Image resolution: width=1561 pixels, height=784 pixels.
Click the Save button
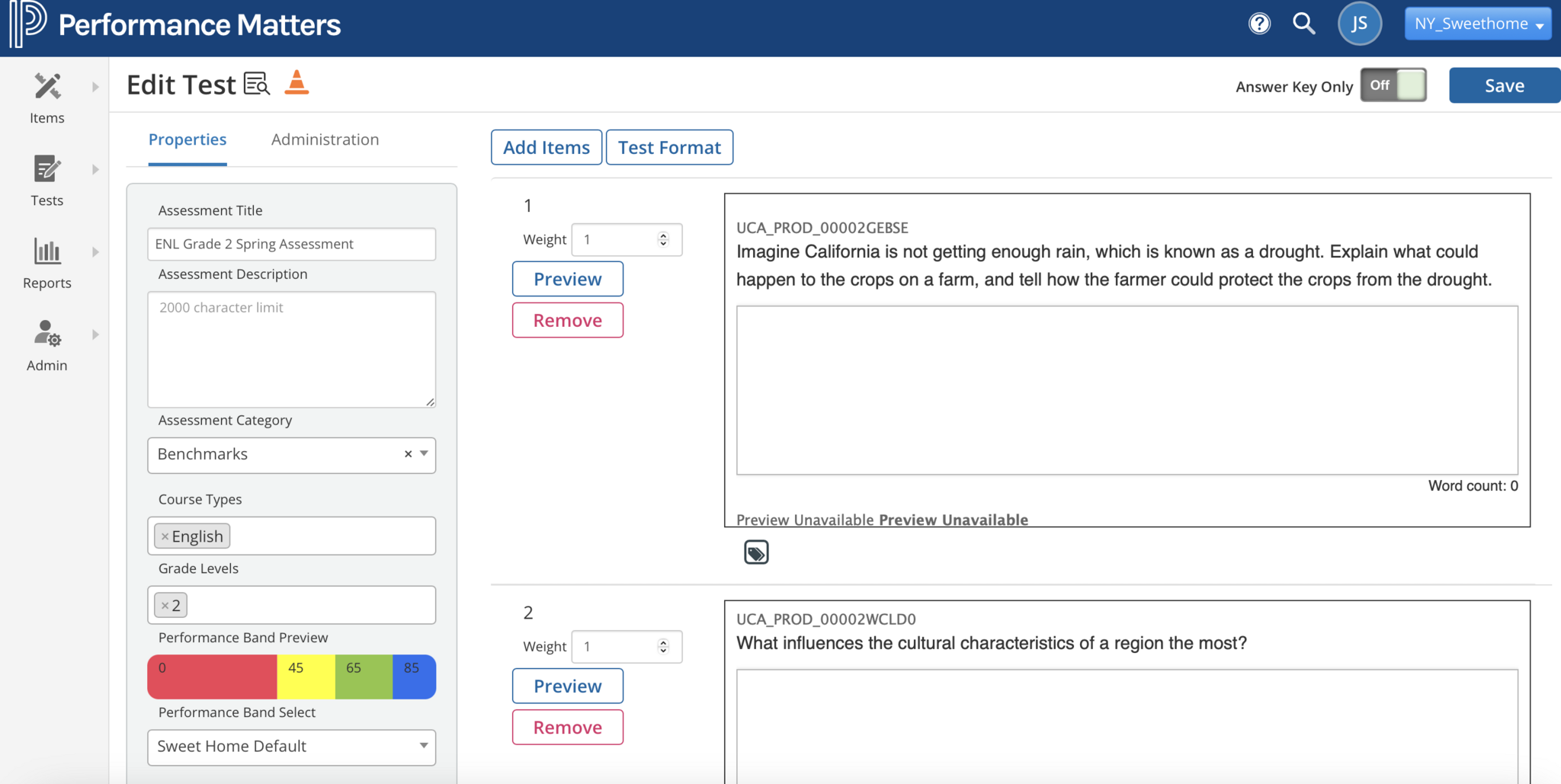(1504, 86)
